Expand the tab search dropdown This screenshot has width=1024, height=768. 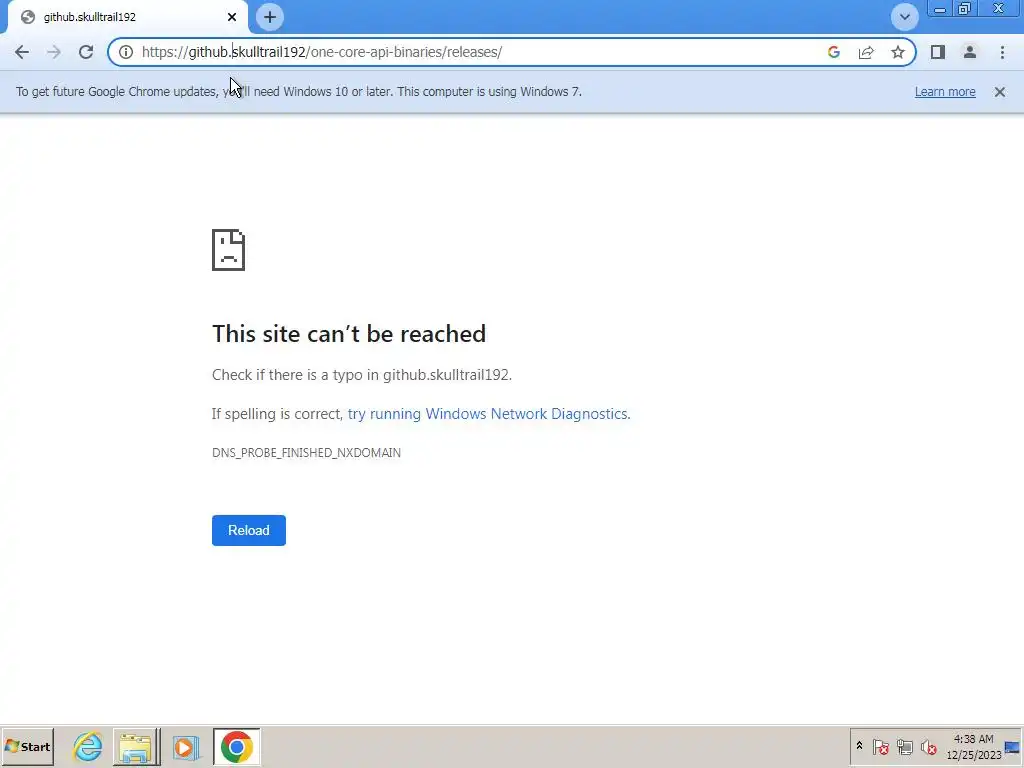pyautogui.click(x=904, y=17)
